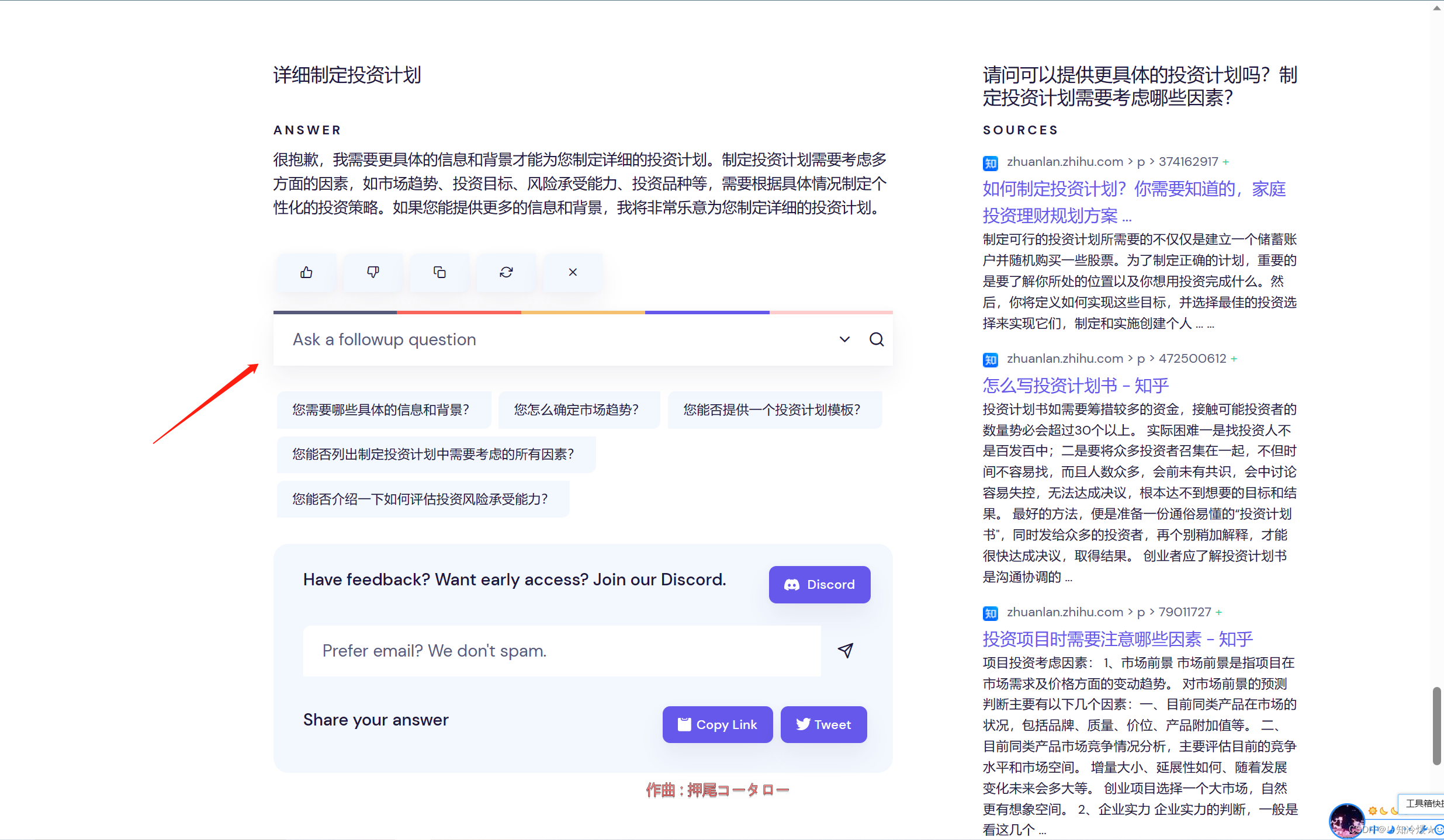Select suggestion 您能否提供一个投资计划模板?

[x=772, y=410]
